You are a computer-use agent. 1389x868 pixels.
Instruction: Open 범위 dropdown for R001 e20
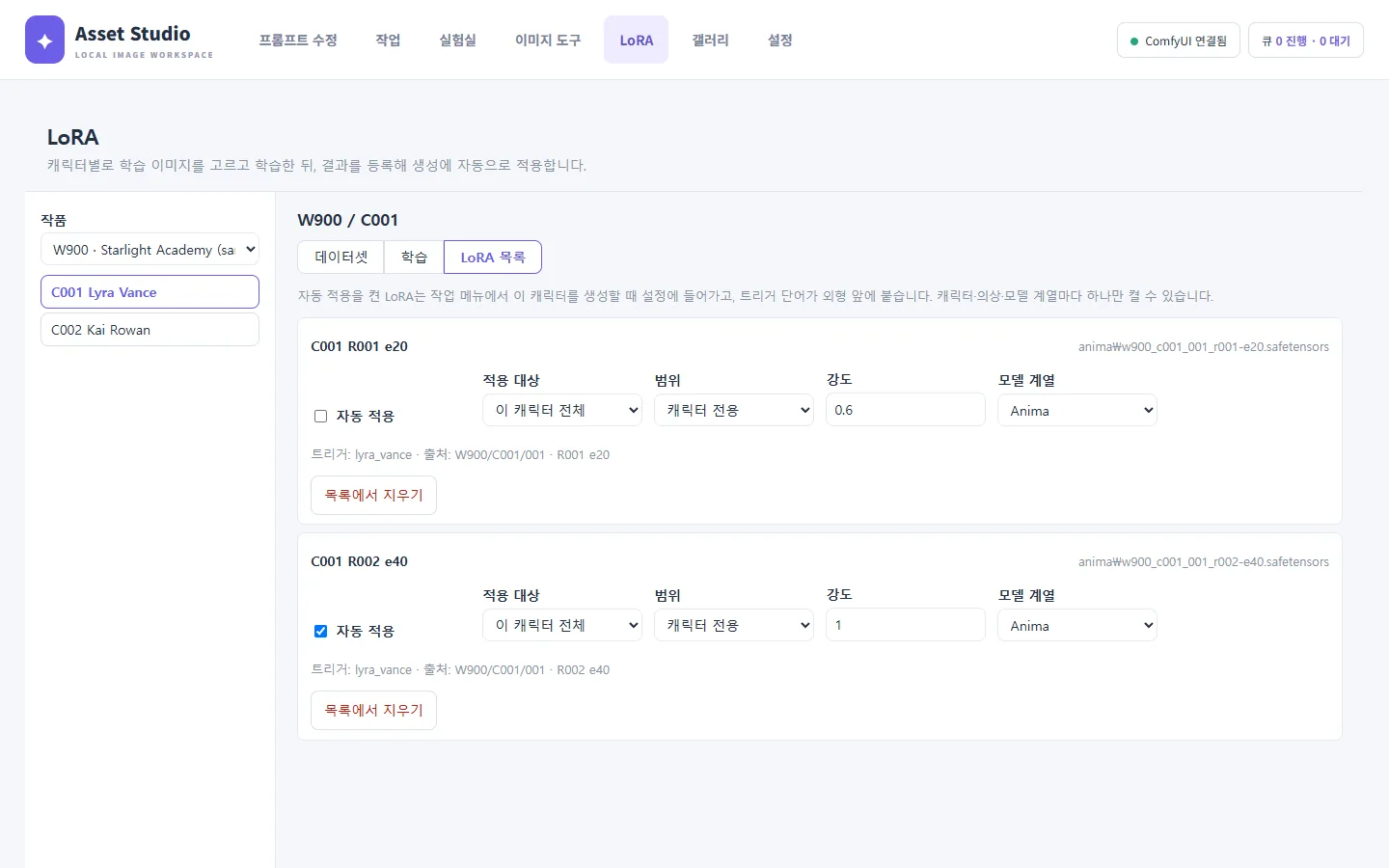[x=733, y=410]
